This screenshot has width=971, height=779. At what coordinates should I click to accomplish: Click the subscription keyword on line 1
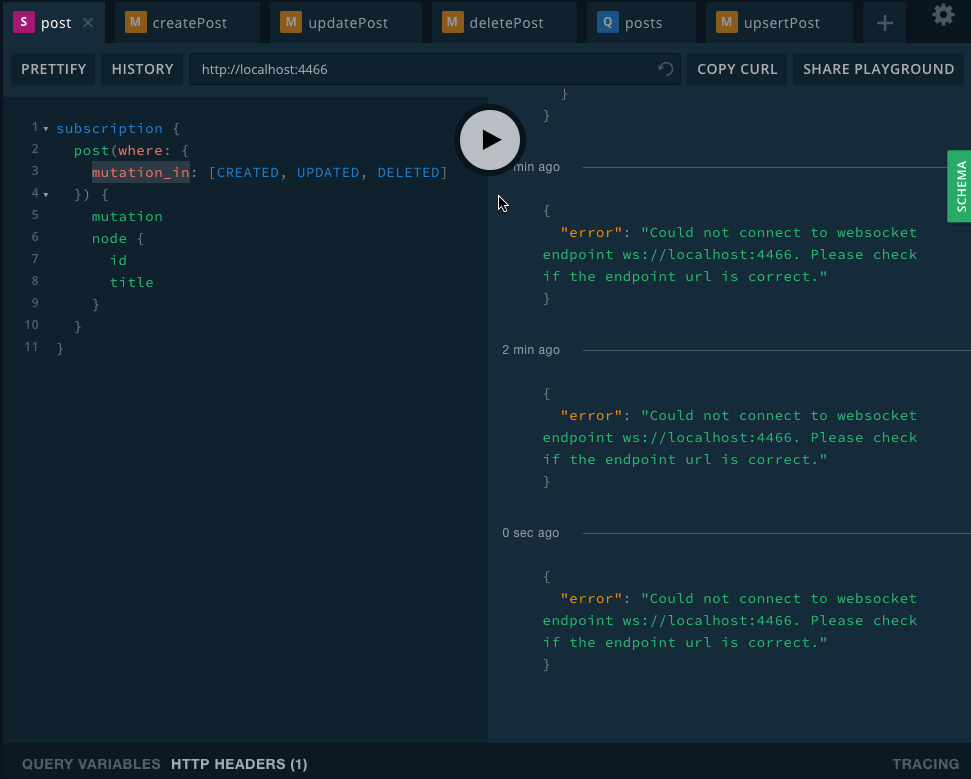pos(109,128)
